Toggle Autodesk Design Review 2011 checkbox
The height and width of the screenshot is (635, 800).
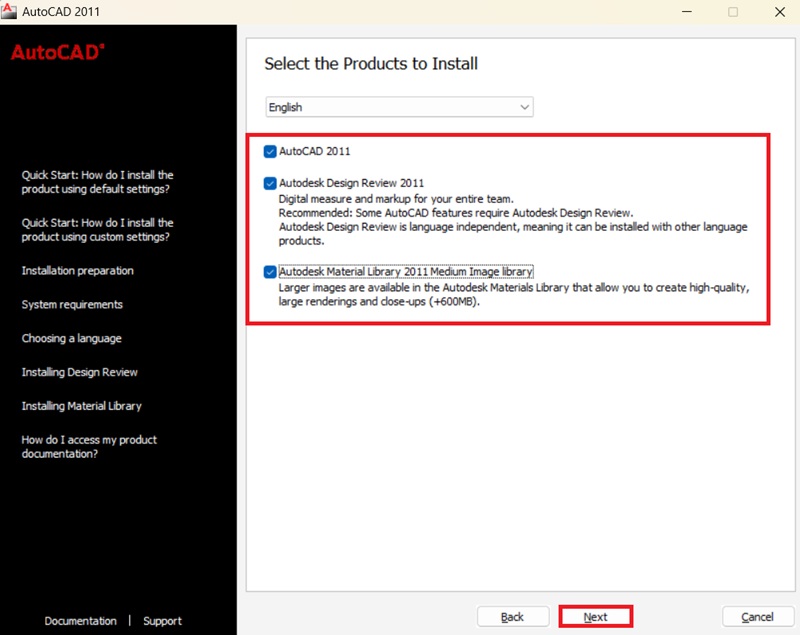[270, 184]
